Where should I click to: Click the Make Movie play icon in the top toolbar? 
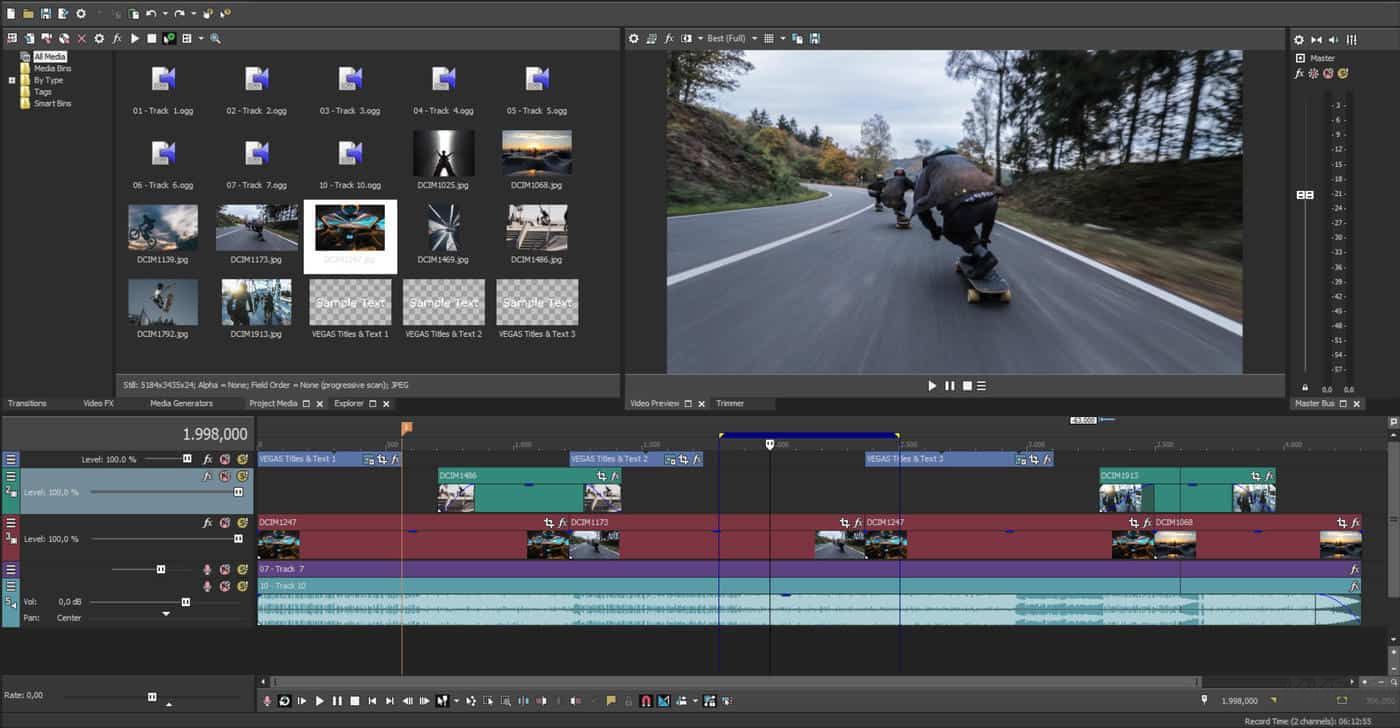click(135, 38)
